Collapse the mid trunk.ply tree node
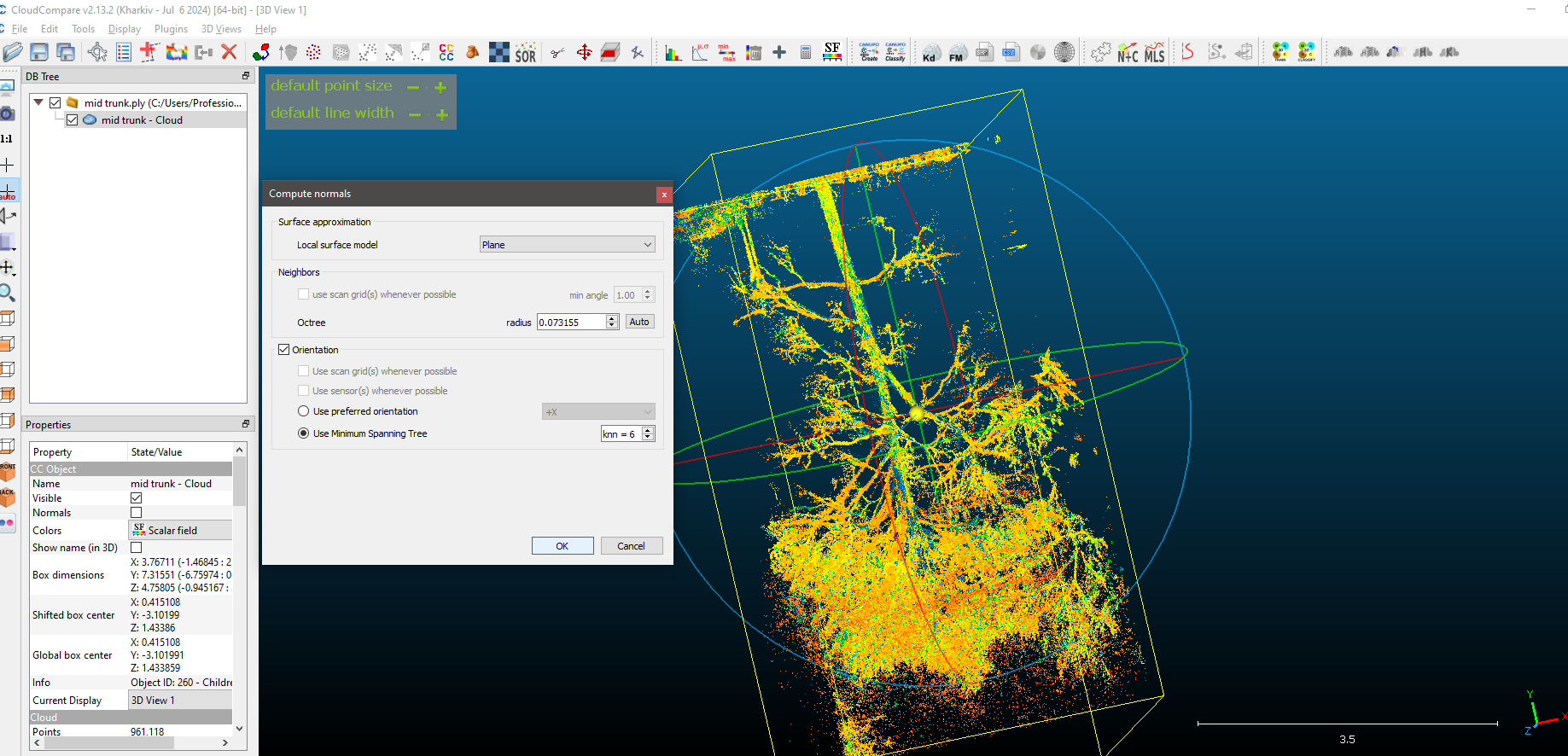The height and width of the screenshot is (756, 1568). 38,102
